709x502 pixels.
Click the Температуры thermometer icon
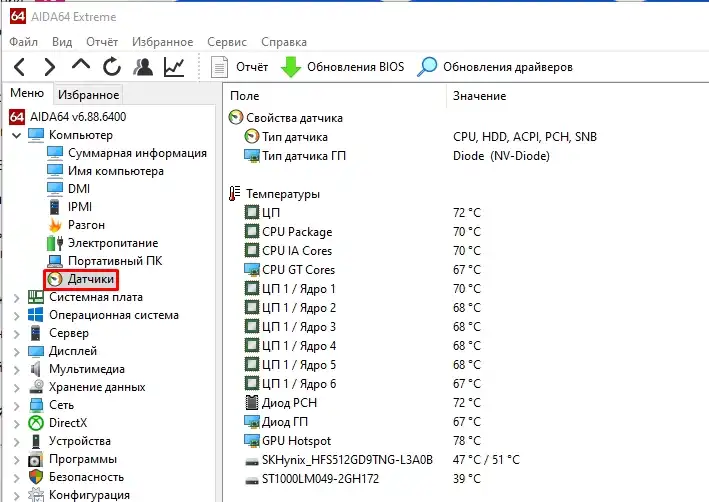(234, 194)
